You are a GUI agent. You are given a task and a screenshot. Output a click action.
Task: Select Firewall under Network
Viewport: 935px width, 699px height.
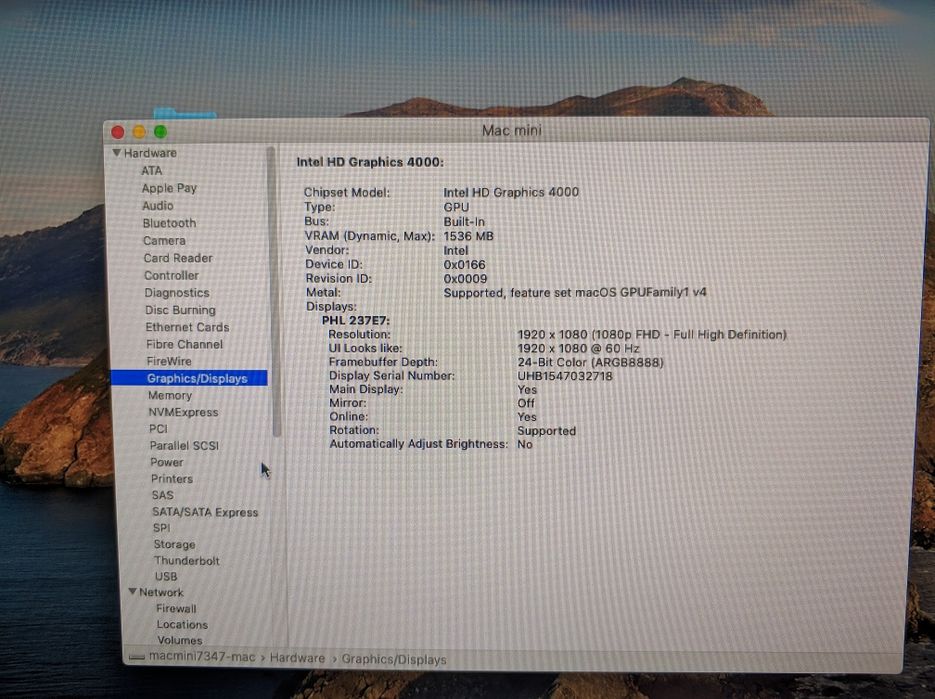[x=177, y=609]
